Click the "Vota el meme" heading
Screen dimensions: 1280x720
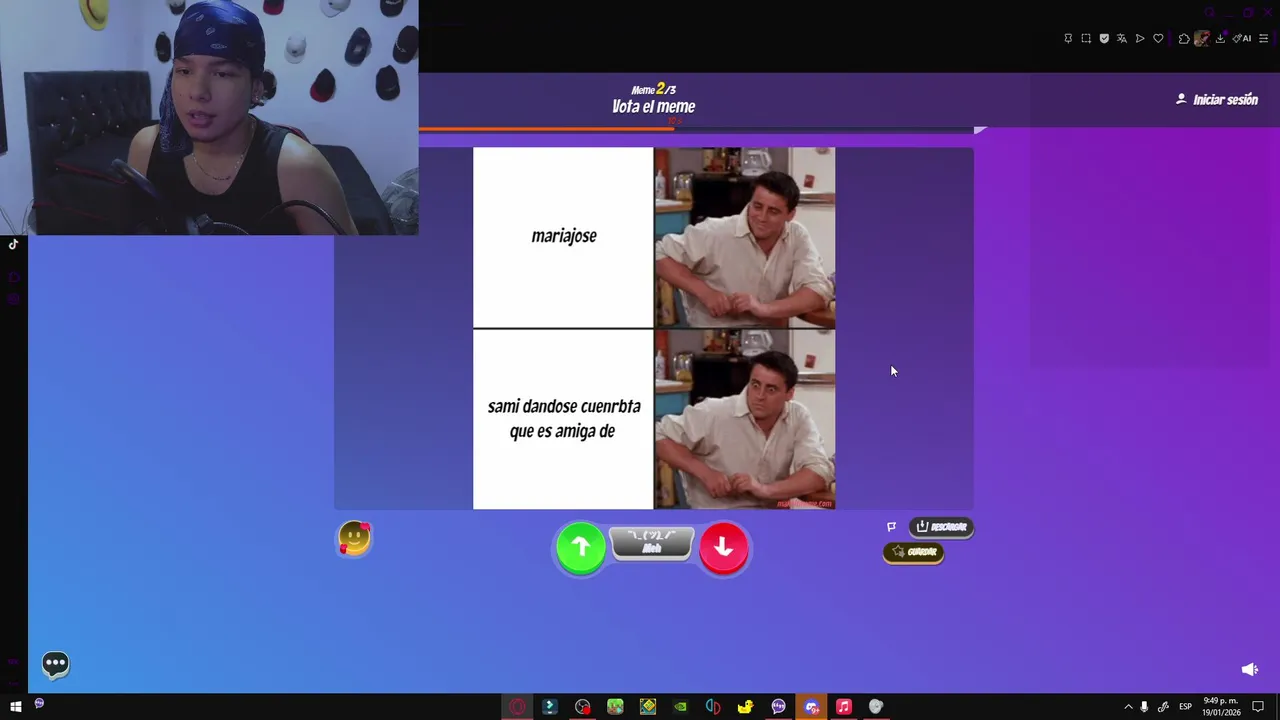coord(653,107)
